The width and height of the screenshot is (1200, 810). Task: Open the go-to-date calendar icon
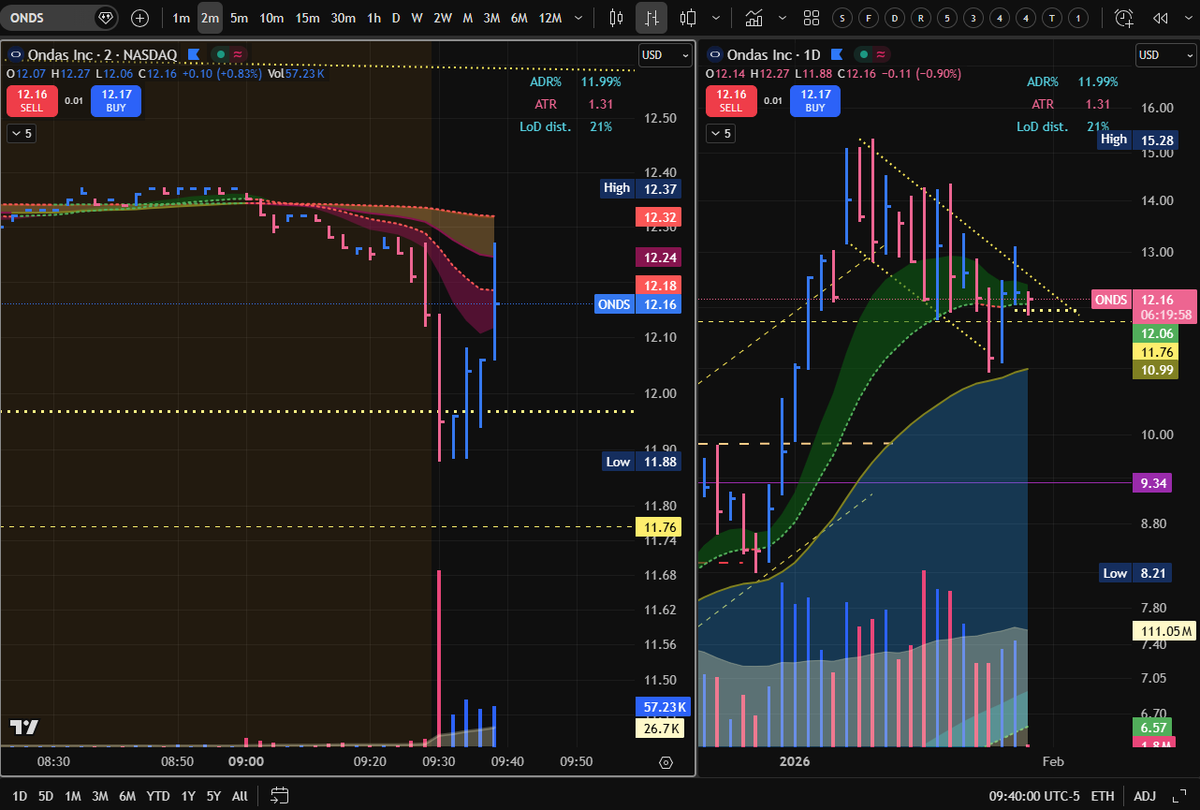279,796
